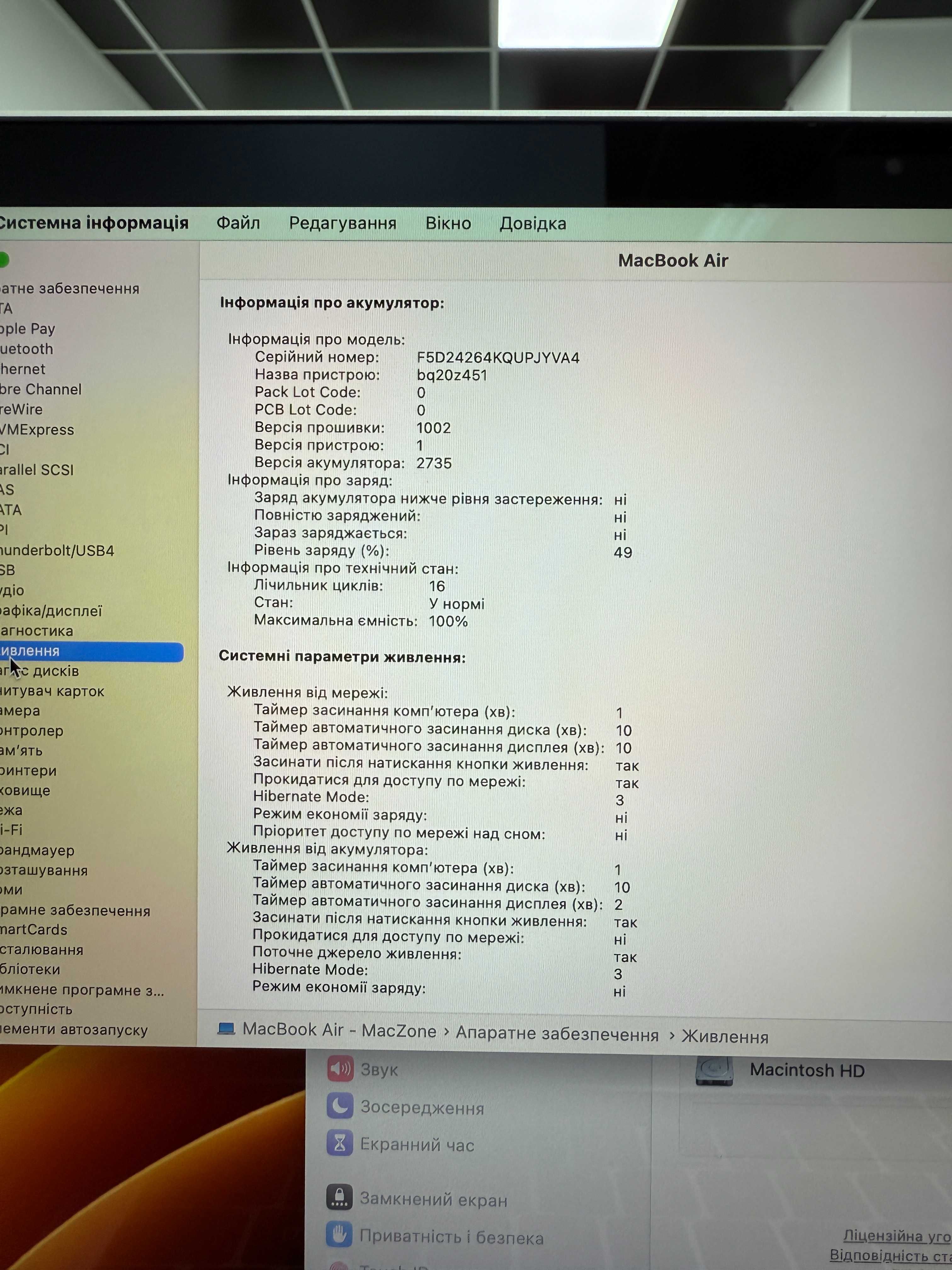Select the Діагностика sidebar entry
Viewport: 952px width, 1270px height.
37,631
